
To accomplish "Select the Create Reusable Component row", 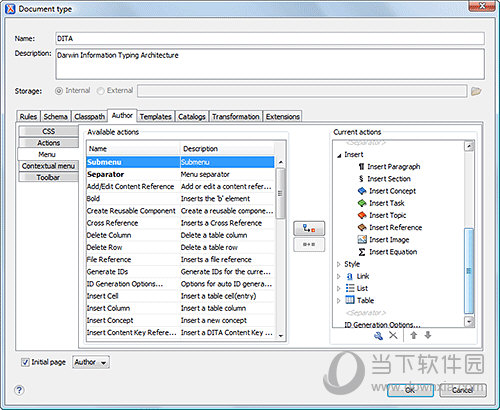I will pos(180,211).
